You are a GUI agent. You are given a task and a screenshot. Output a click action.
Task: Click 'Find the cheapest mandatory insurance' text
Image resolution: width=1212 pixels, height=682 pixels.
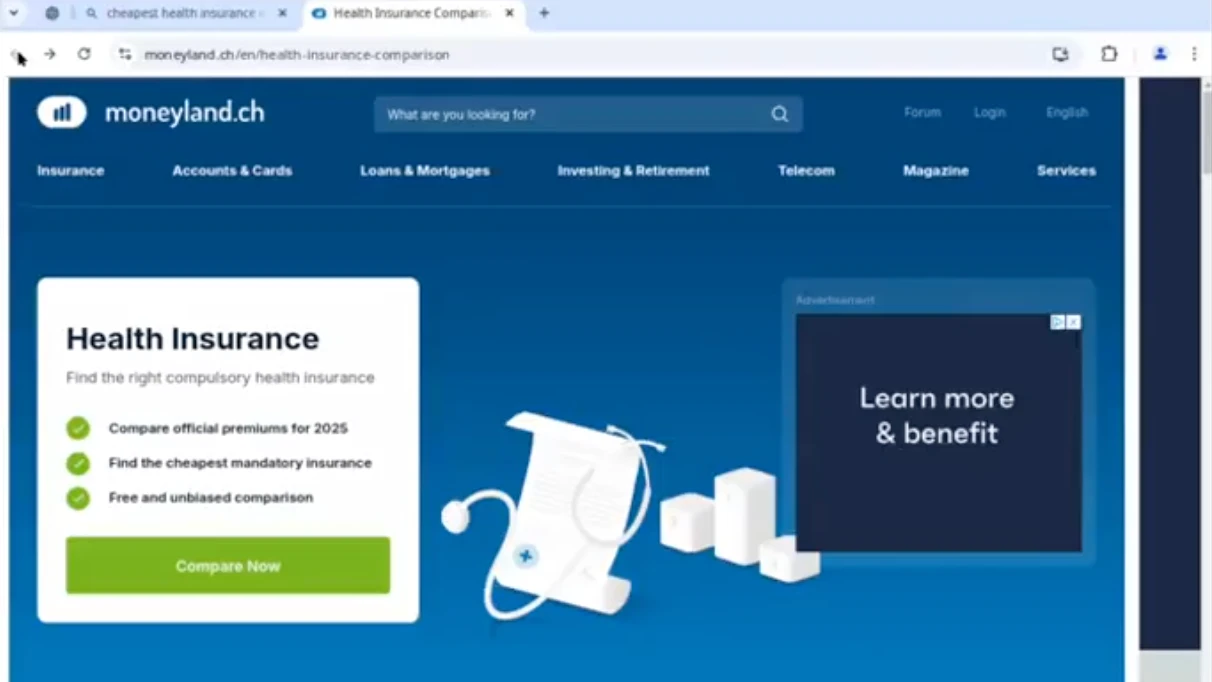pyautogui.click(x=240, y=463)
